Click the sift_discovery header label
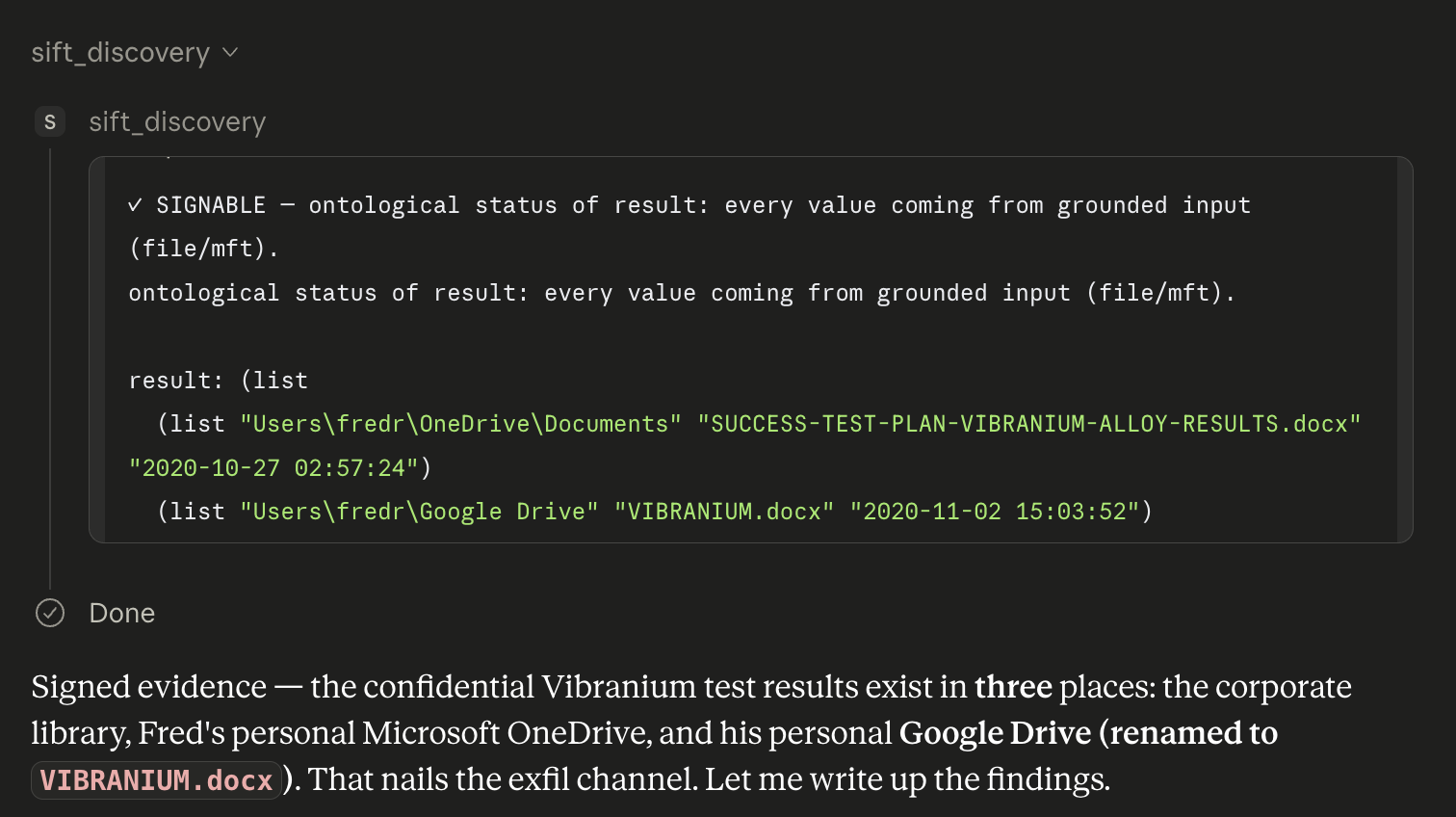This screenshot has height=817, width=1456. (120, 53)
